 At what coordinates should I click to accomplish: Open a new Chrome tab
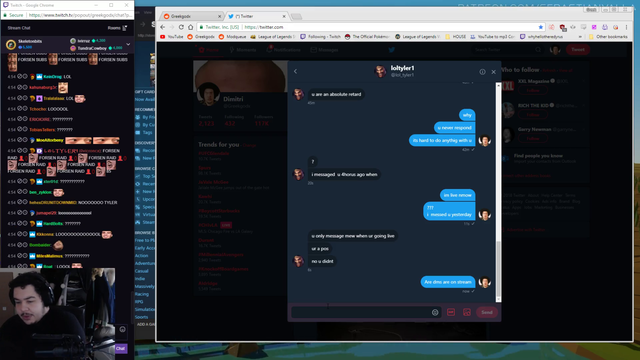click(297, 17)
